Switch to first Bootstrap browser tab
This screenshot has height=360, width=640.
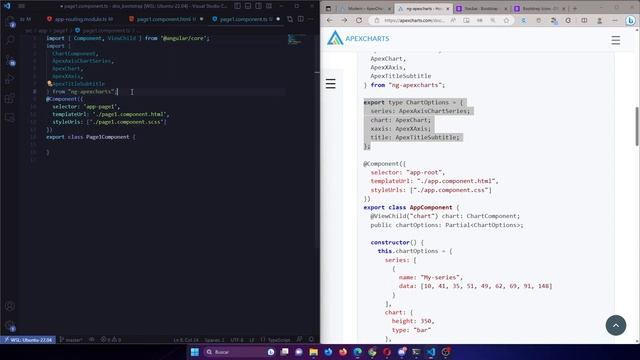(482, 9)
